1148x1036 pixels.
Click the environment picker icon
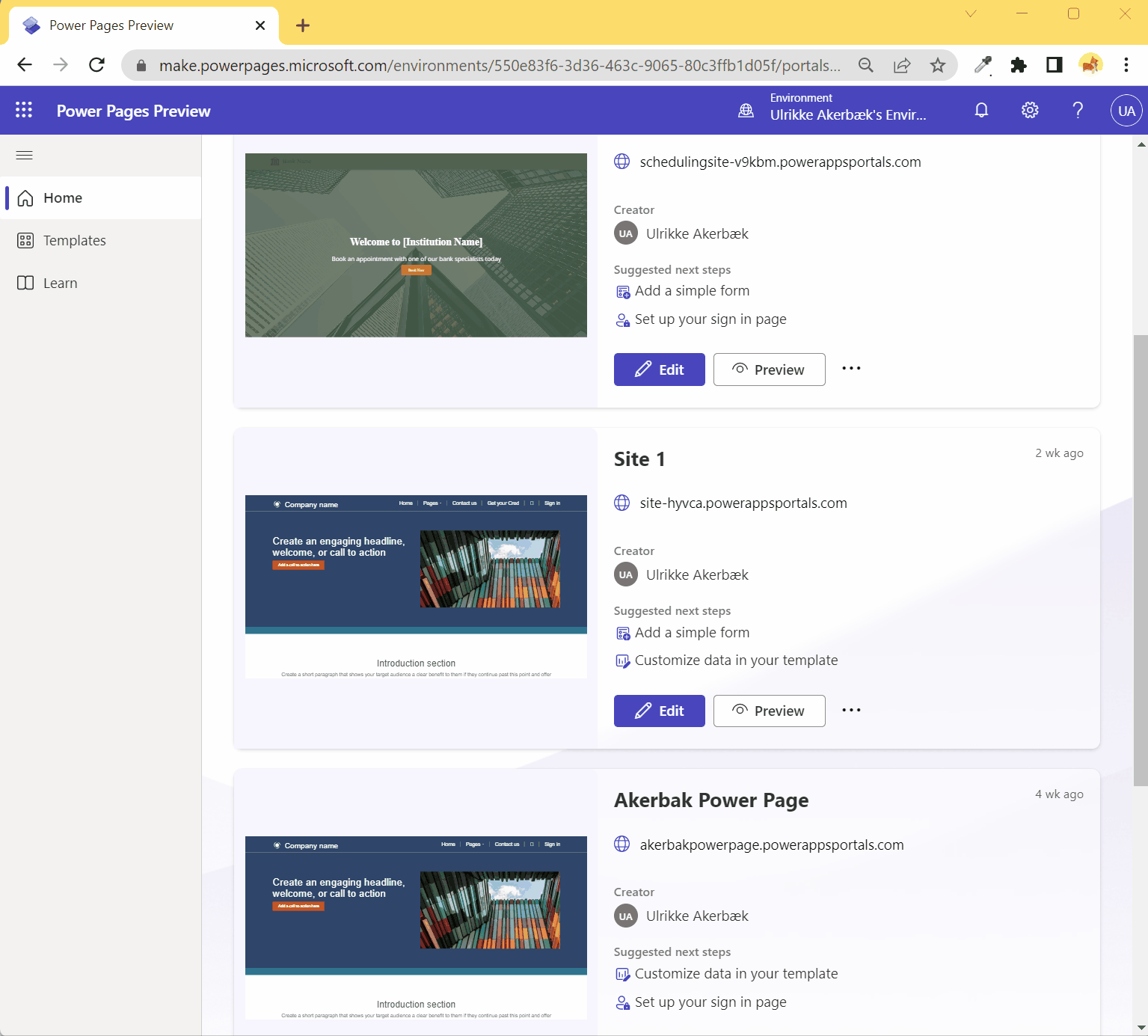746,111
